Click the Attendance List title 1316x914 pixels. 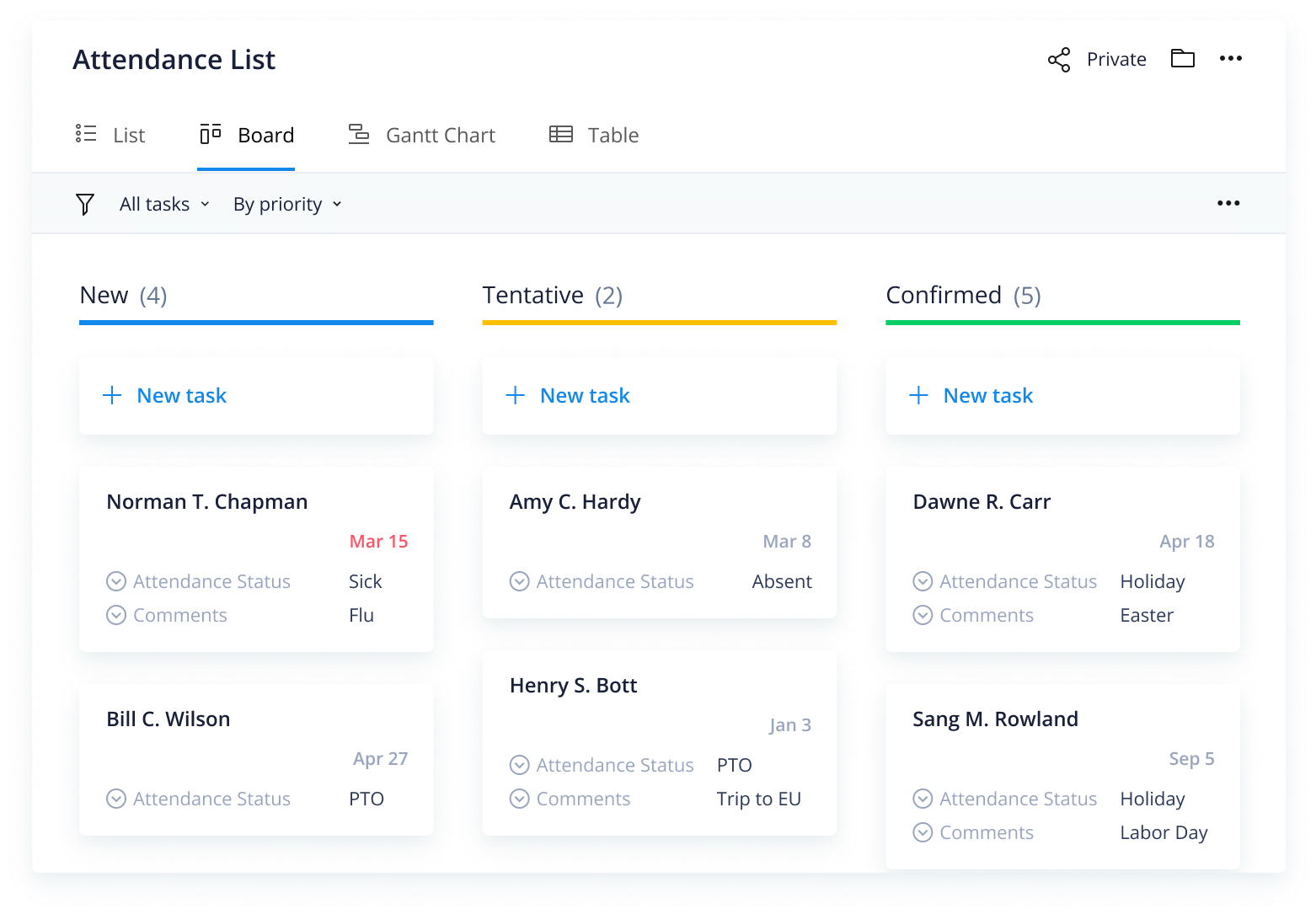(x=174, y=60)
